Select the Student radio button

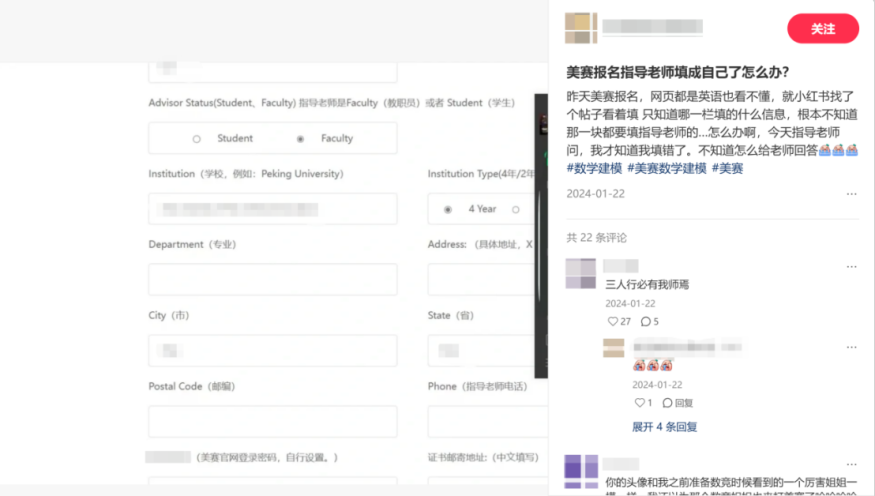pos(196,139)
